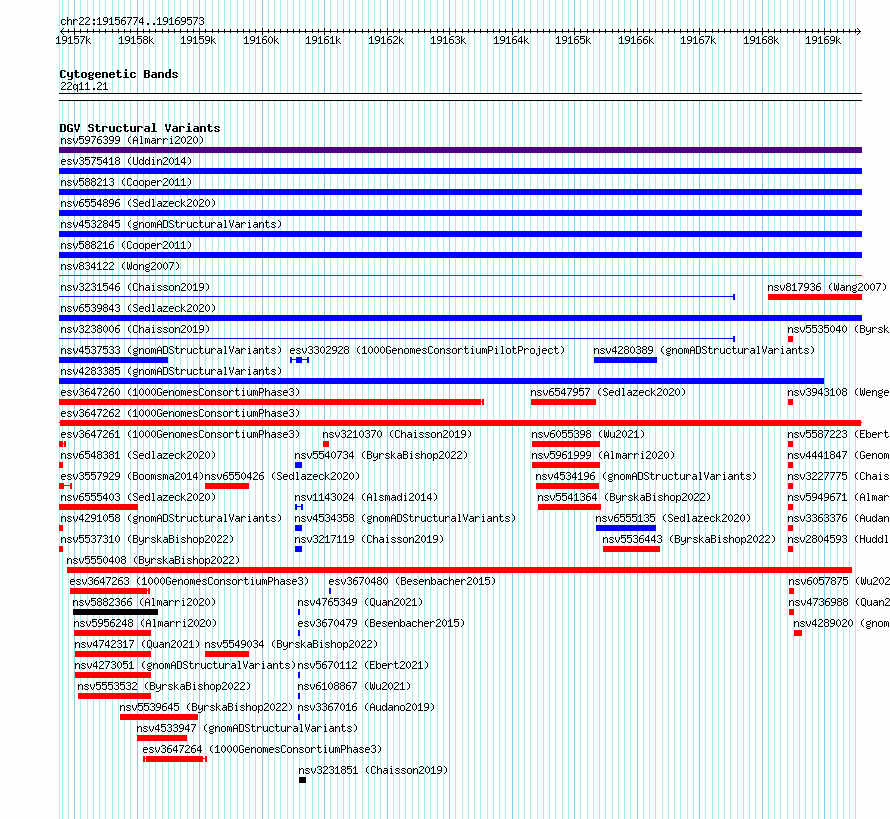Click the blue nsv4280389 variant bar
The image size is (890, 819).
point(625,360)
